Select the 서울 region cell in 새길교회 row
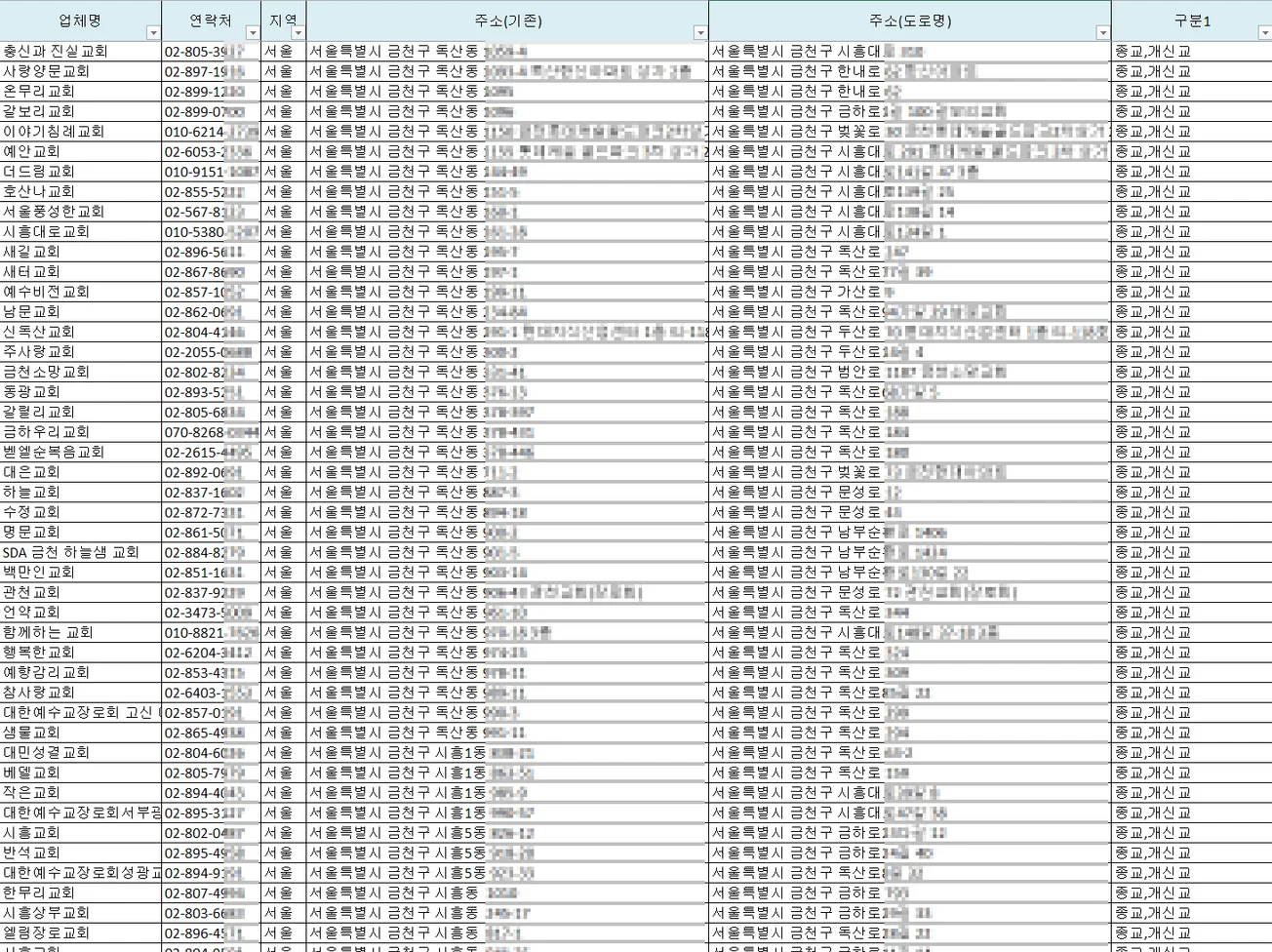The width and height of the screenshot is (1272, 952). (x=284, y=252)
